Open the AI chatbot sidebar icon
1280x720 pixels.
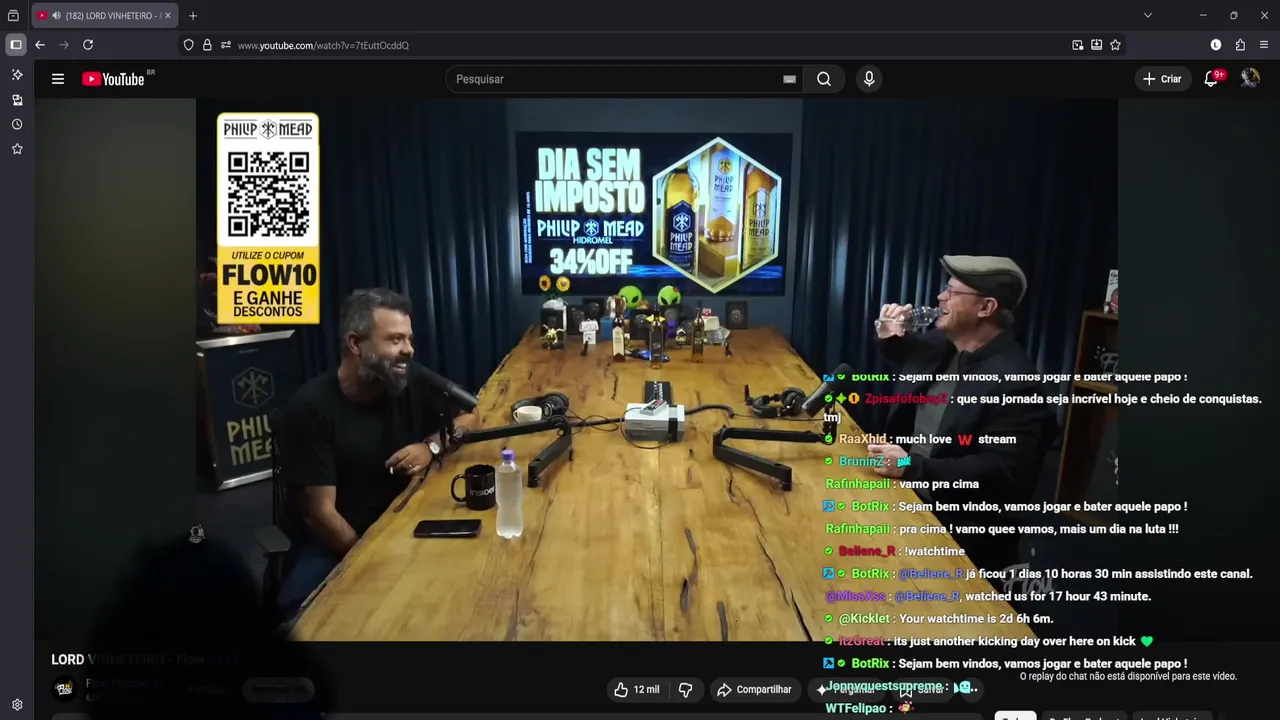coord(17,75)
